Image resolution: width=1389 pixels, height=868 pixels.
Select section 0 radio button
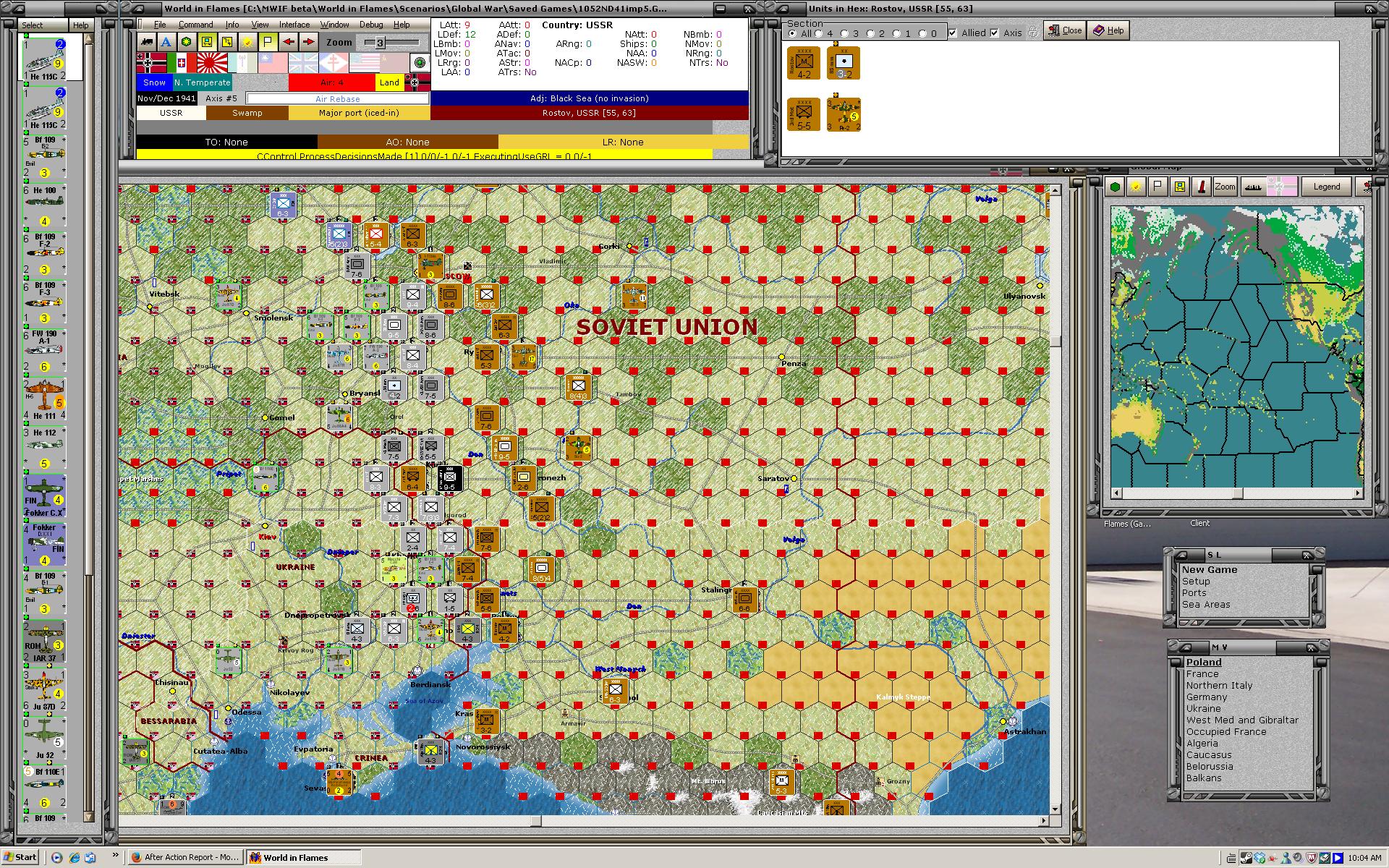click(922, 33)
